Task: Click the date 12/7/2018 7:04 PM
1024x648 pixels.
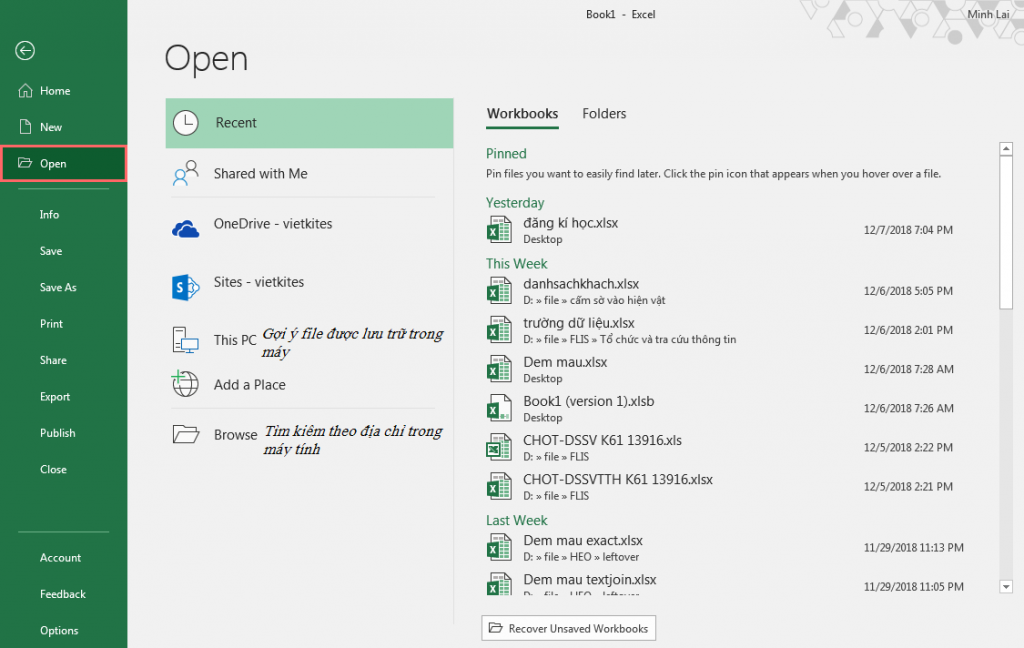Action: click(908, 230)
